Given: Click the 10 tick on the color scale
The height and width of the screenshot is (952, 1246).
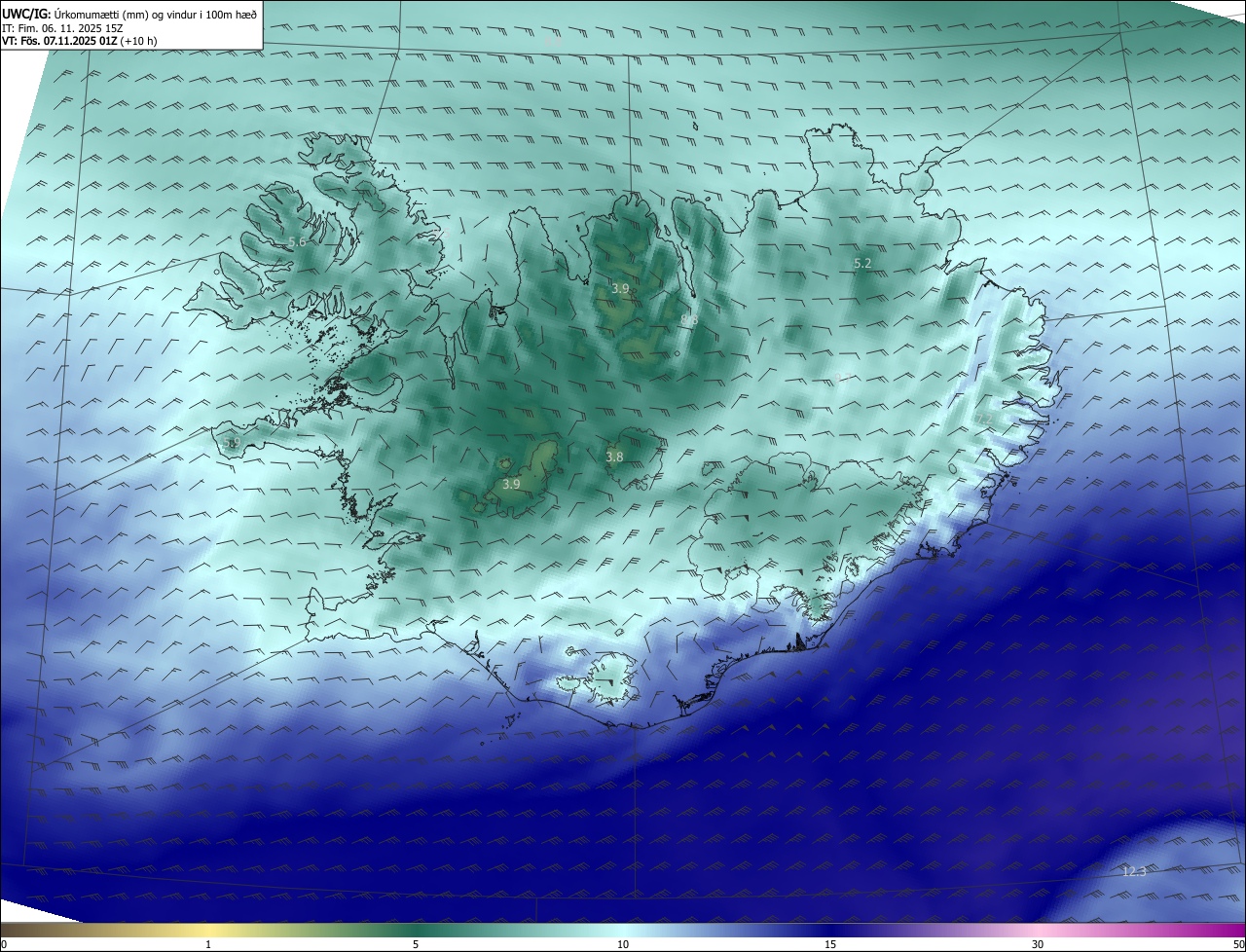Looking at the screenshot, I should tap(623, 944).
